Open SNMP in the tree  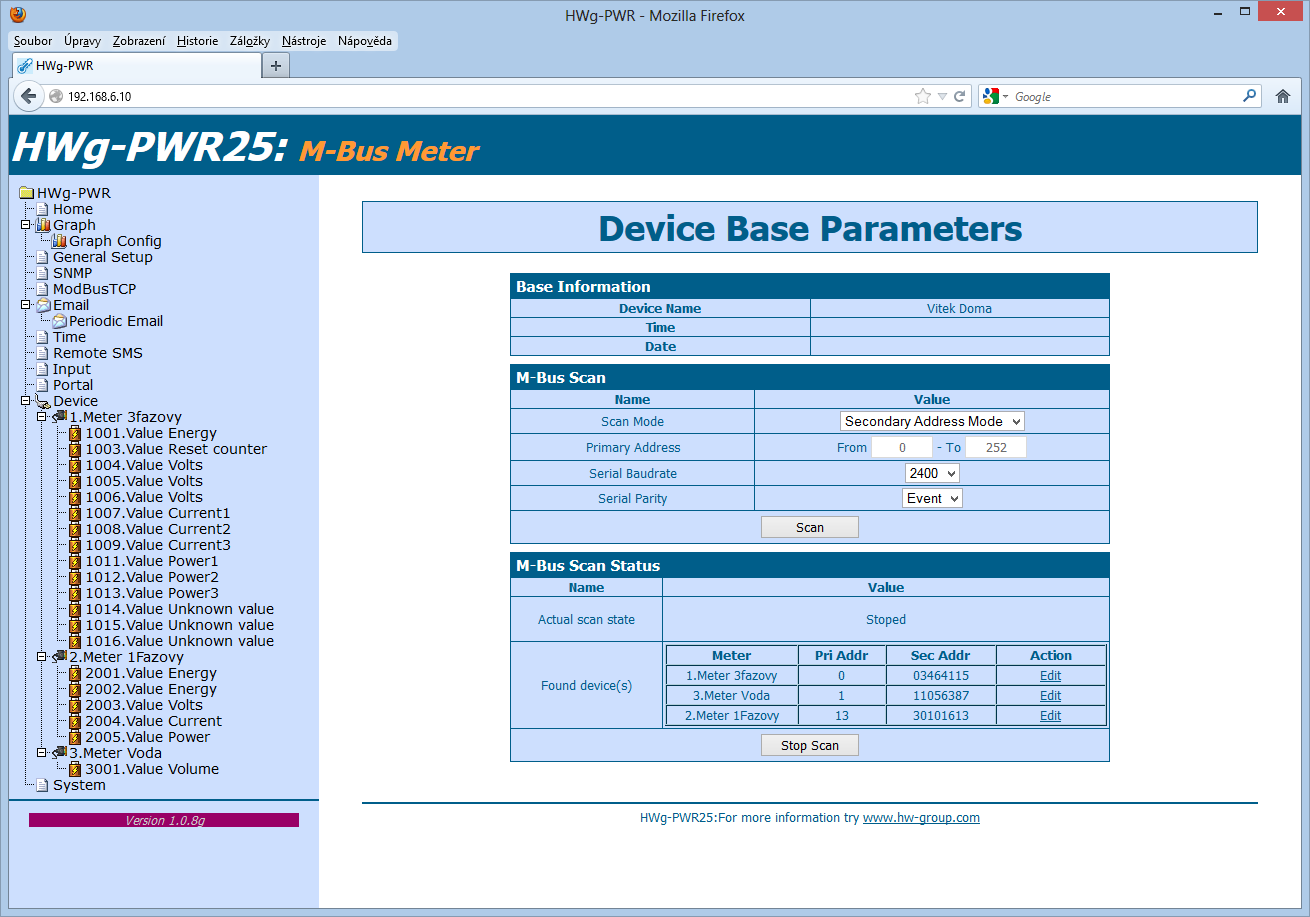(x=72, y=273)
